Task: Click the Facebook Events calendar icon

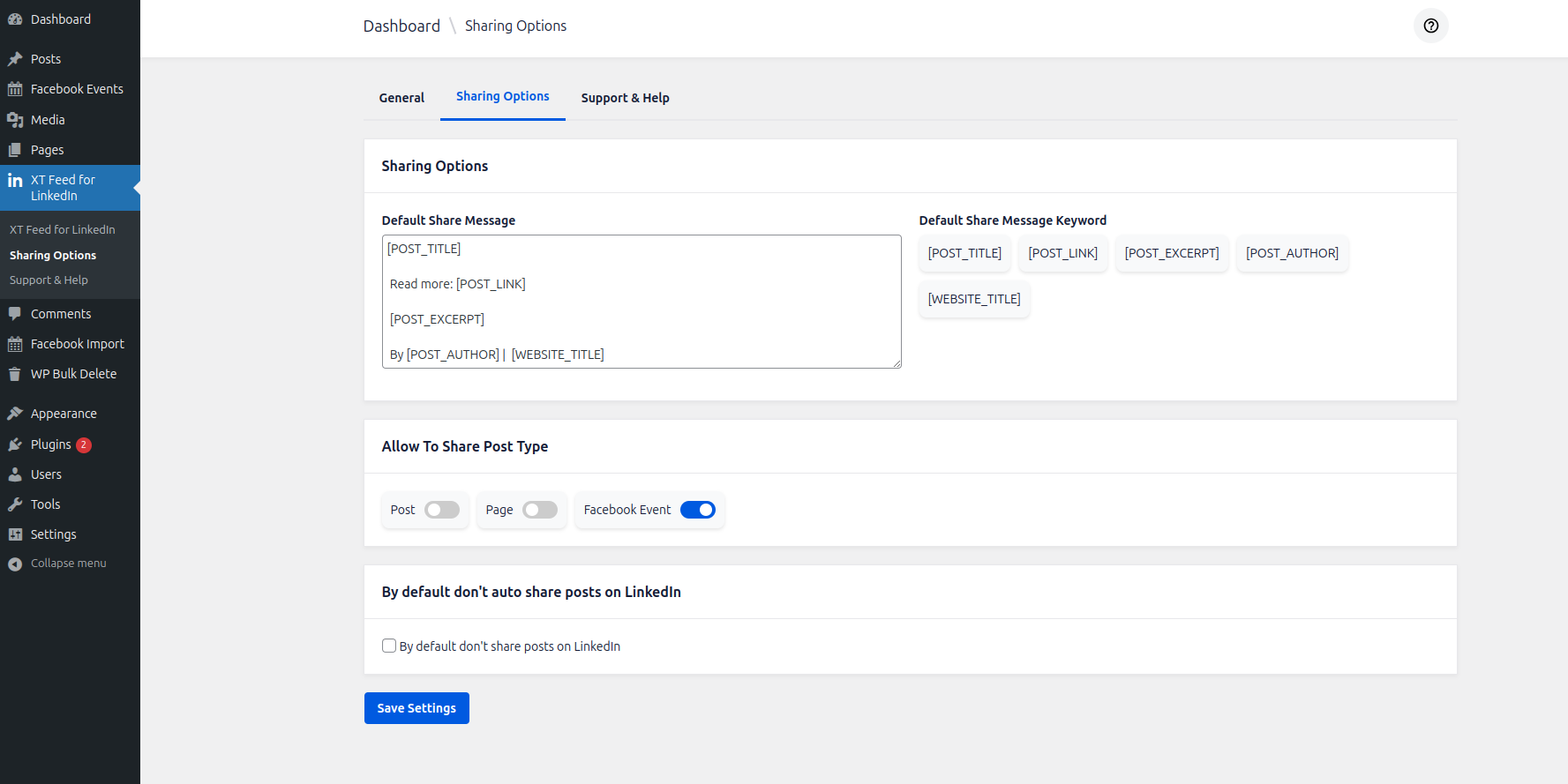Action: click(15, 89)
